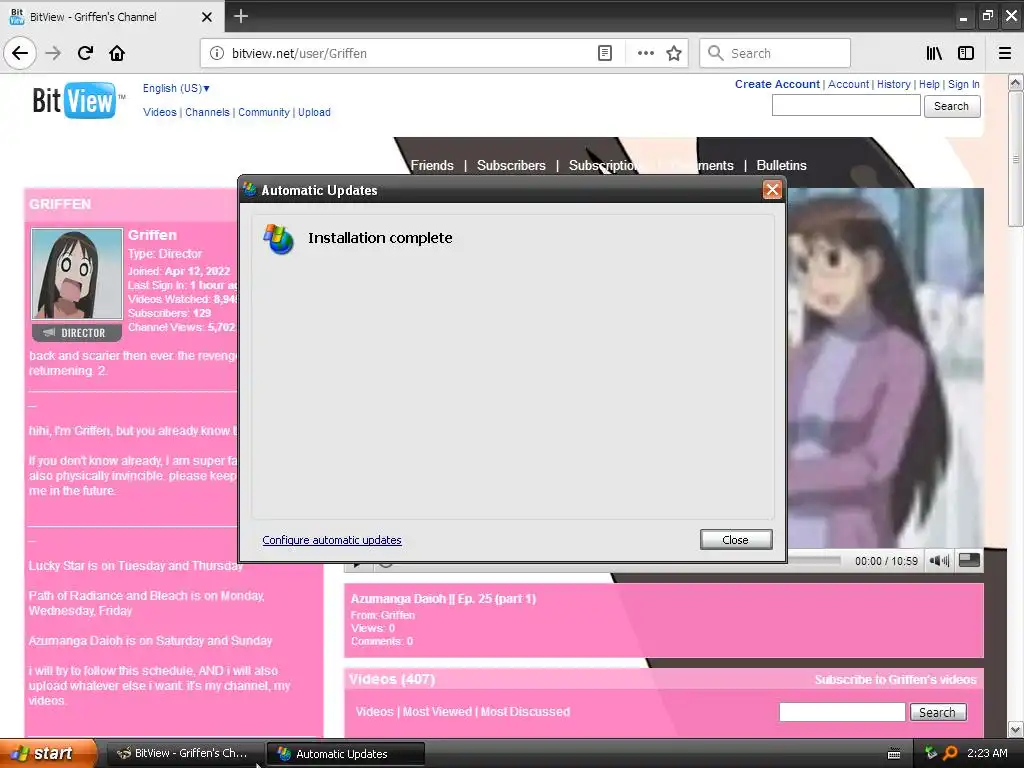Bookmark this page with the star icon
This screenshot has height=768, width=1024.
click(674, 53)
